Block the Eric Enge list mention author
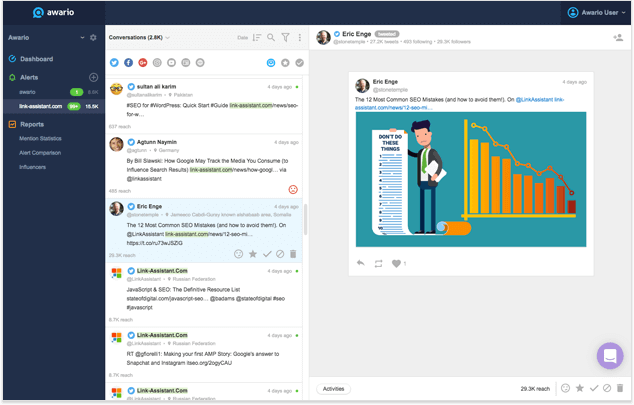The width and height of the screenshot is (634, 405). (x=280, y=254)
